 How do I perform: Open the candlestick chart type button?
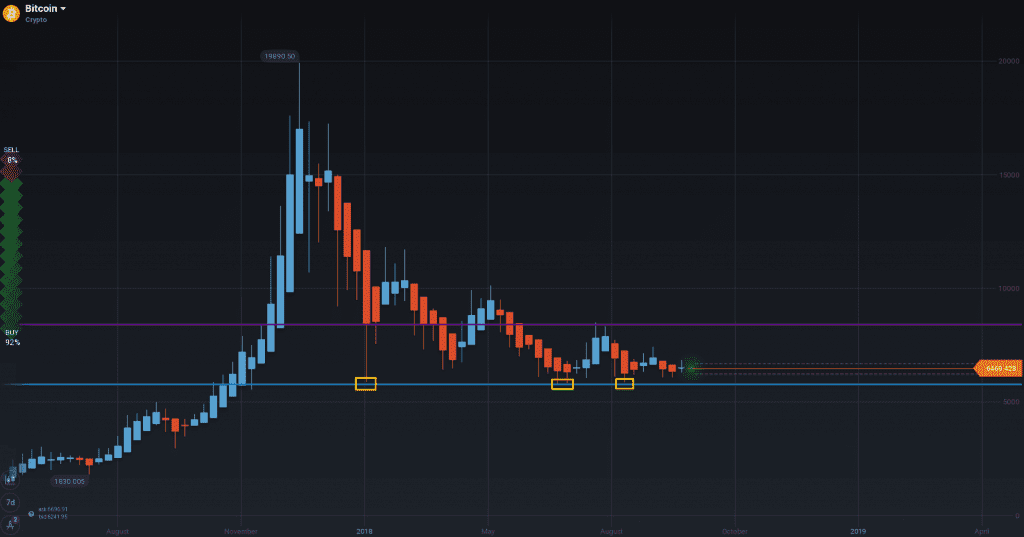[10, 480]
